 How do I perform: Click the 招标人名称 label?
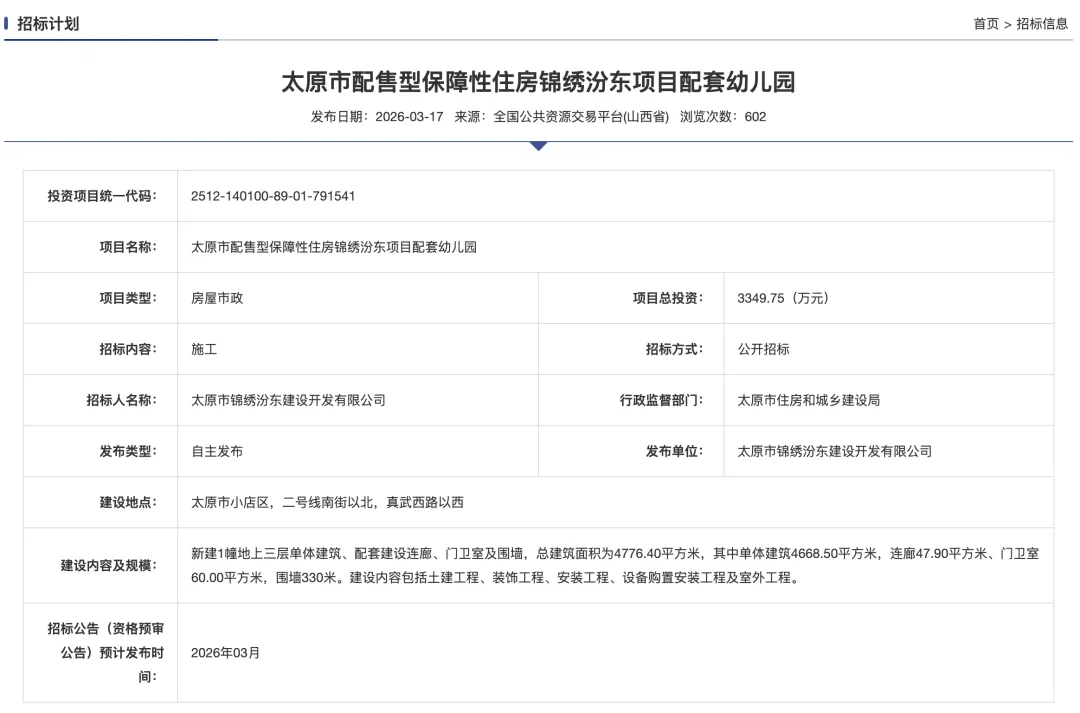pos(121,400)
